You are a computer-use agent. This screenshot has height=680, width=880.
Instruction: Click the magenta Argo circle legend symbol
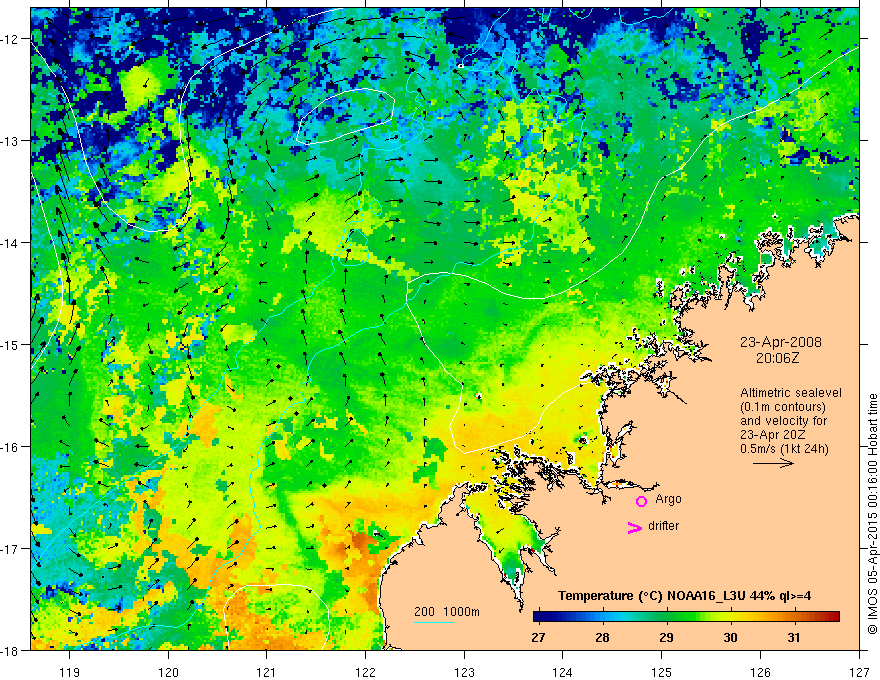(641, 501)
